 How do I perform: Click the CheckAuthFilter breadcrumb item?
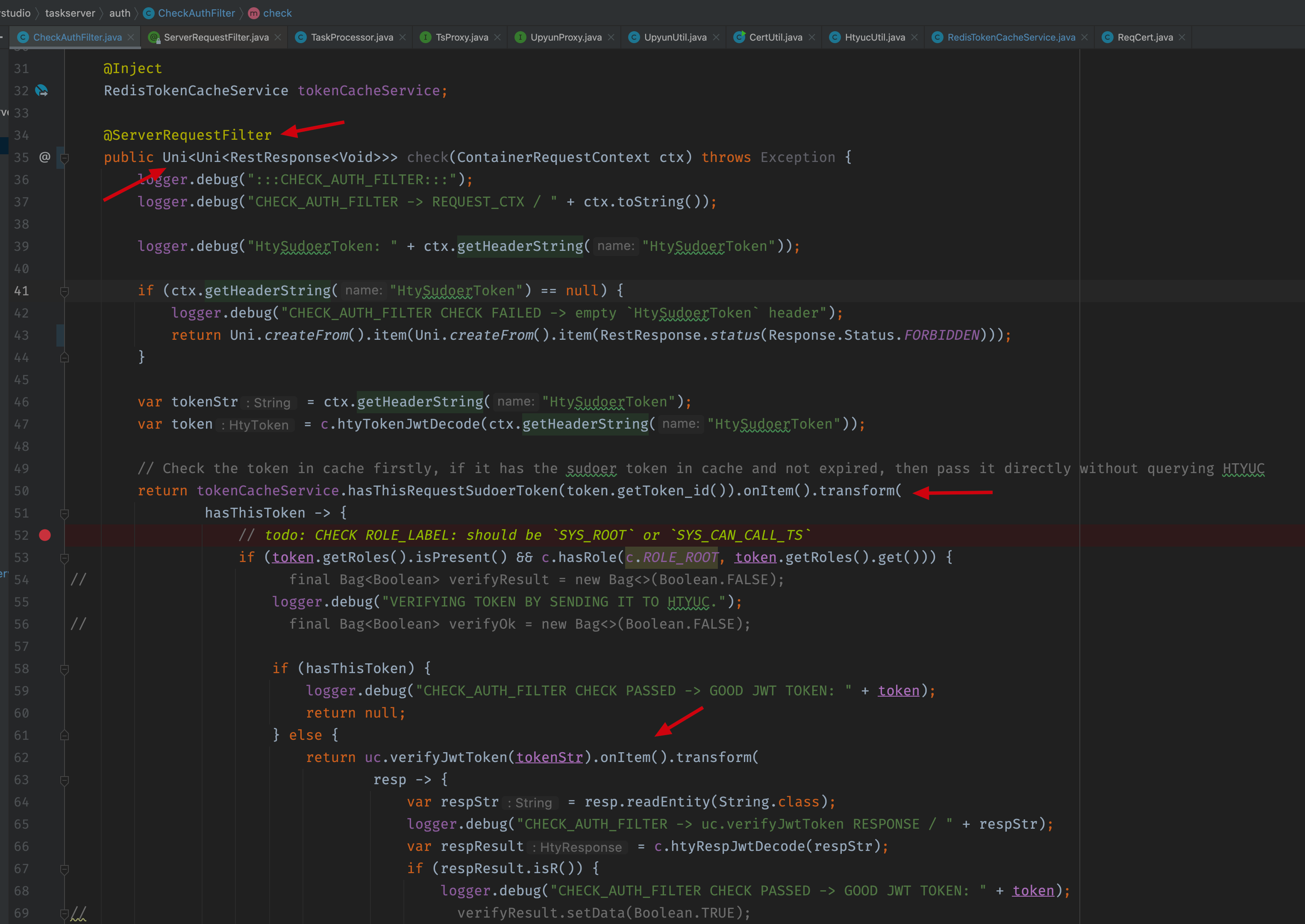196,13
